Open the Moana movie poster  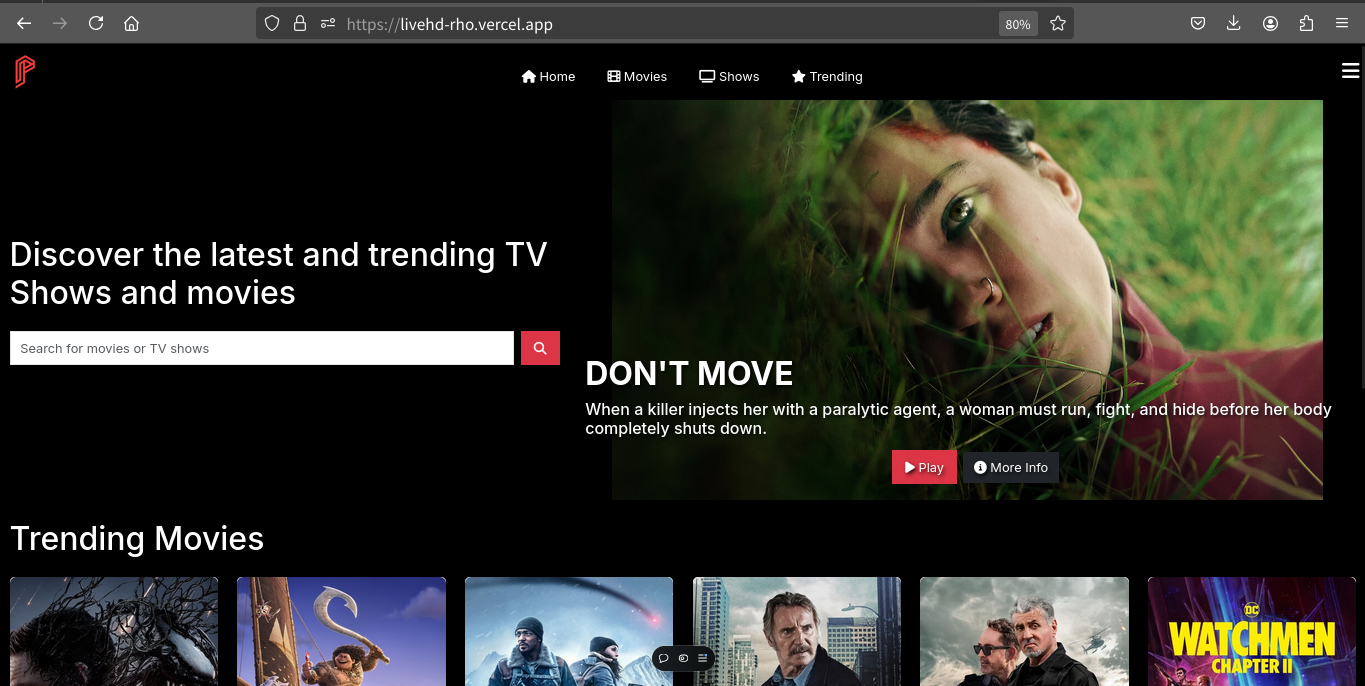pos(341,631)
